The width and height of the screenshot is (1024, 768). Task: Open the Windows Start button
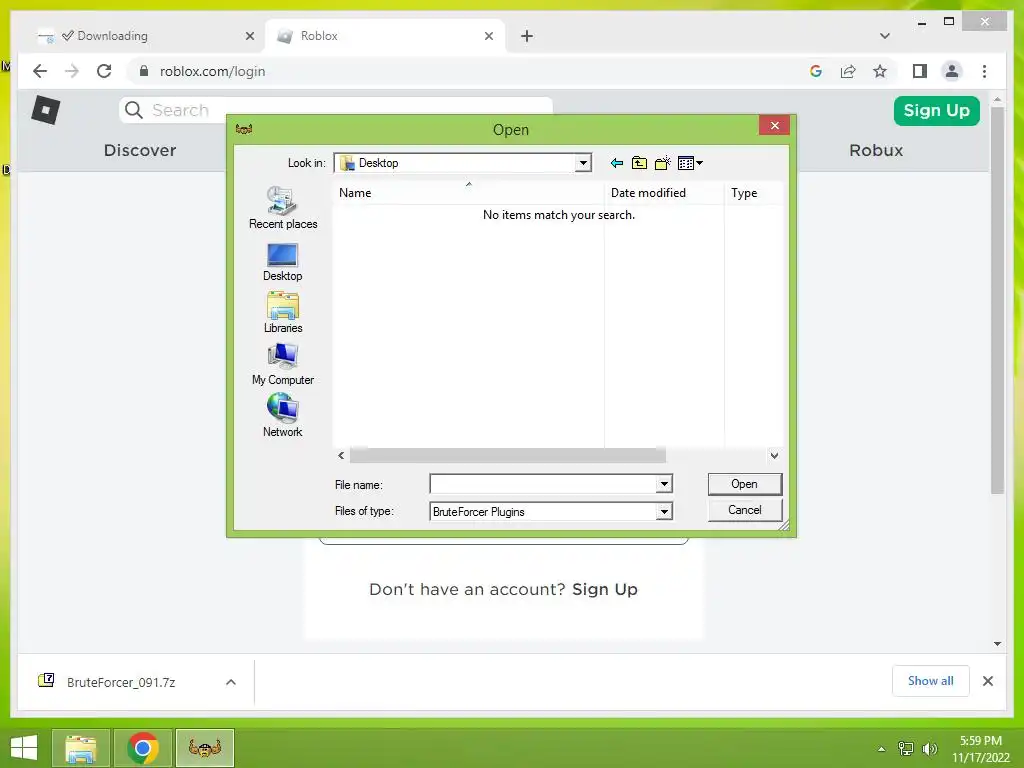click(24, 748)
